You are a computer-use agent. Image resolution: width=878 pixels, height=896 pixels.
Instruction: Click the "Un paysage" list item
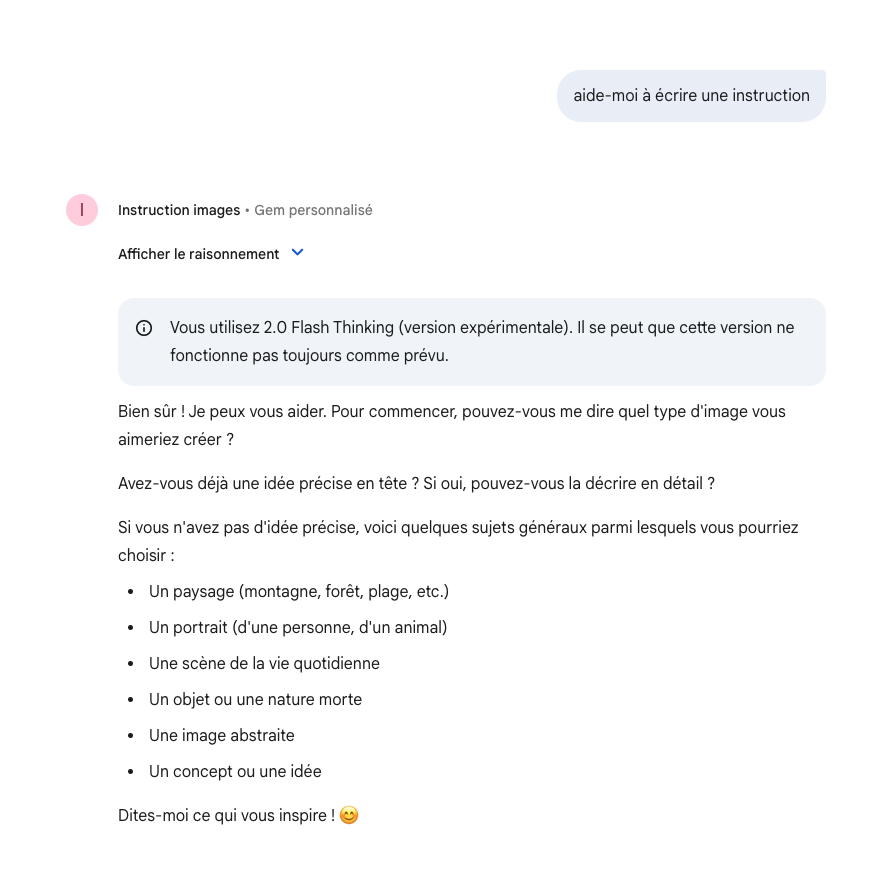pos(298,591)
